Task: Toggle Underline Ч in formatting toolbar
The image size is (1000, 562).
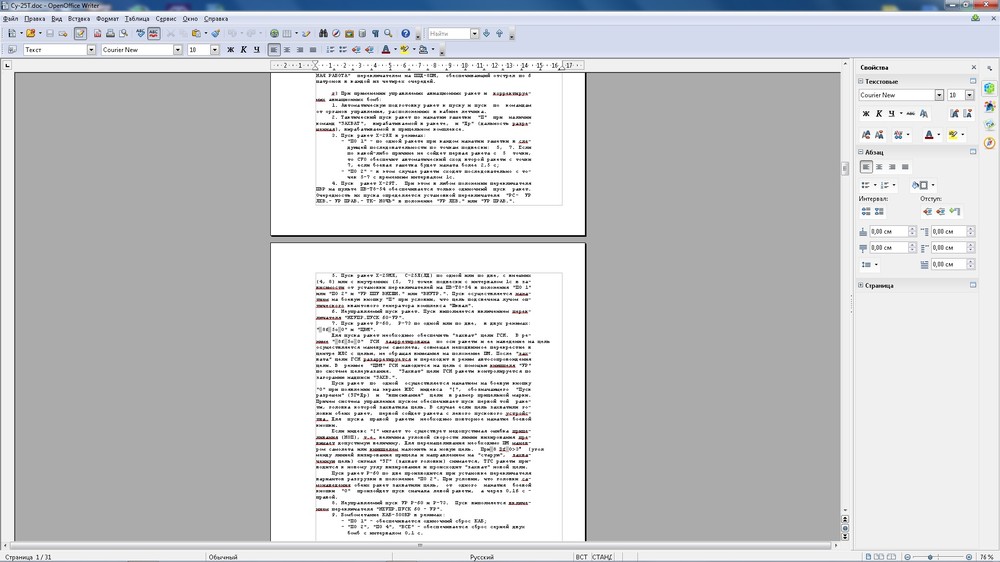Action: click(x=256, y=50)
